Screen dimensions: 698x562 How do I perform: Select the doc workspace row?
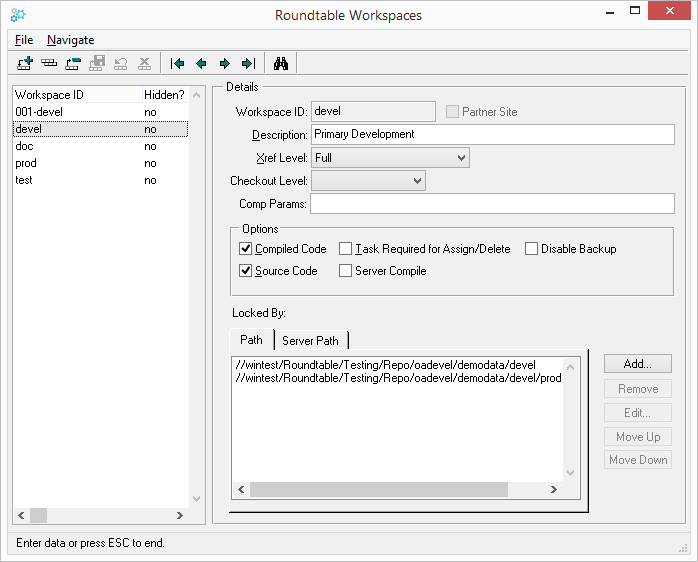click(101, 146)
